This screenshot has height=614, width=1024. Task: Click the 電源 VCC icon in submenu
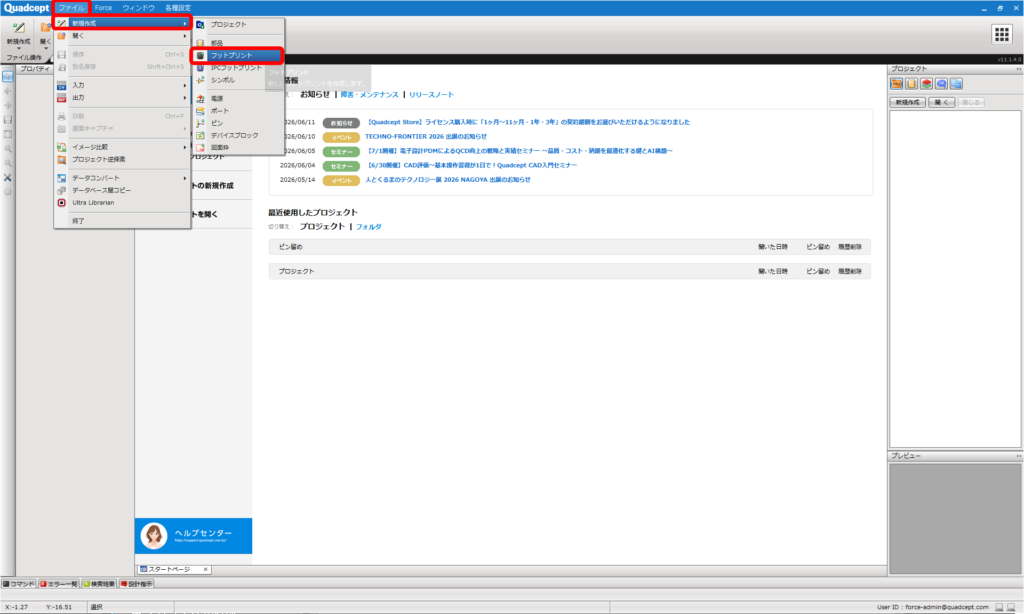point(200,99)
